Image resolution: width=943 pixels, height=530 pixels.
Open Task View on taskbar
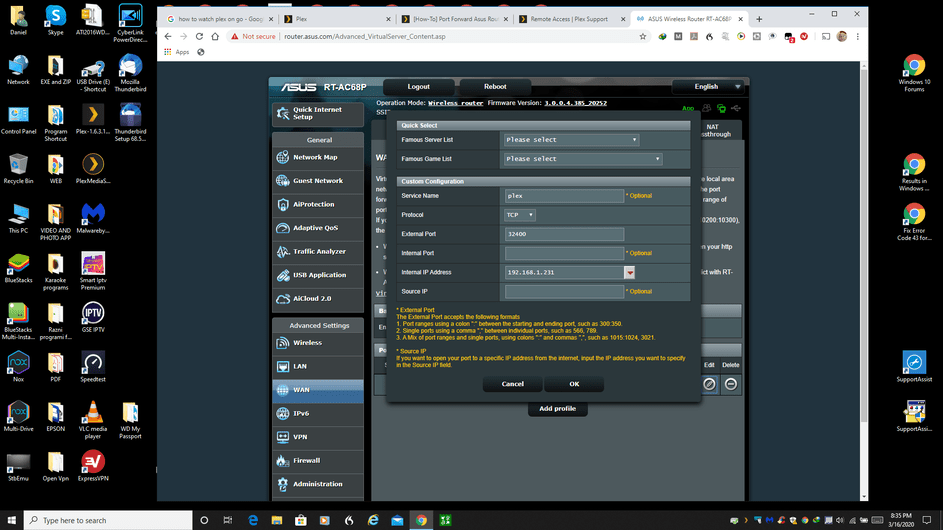tap(227, 520)
